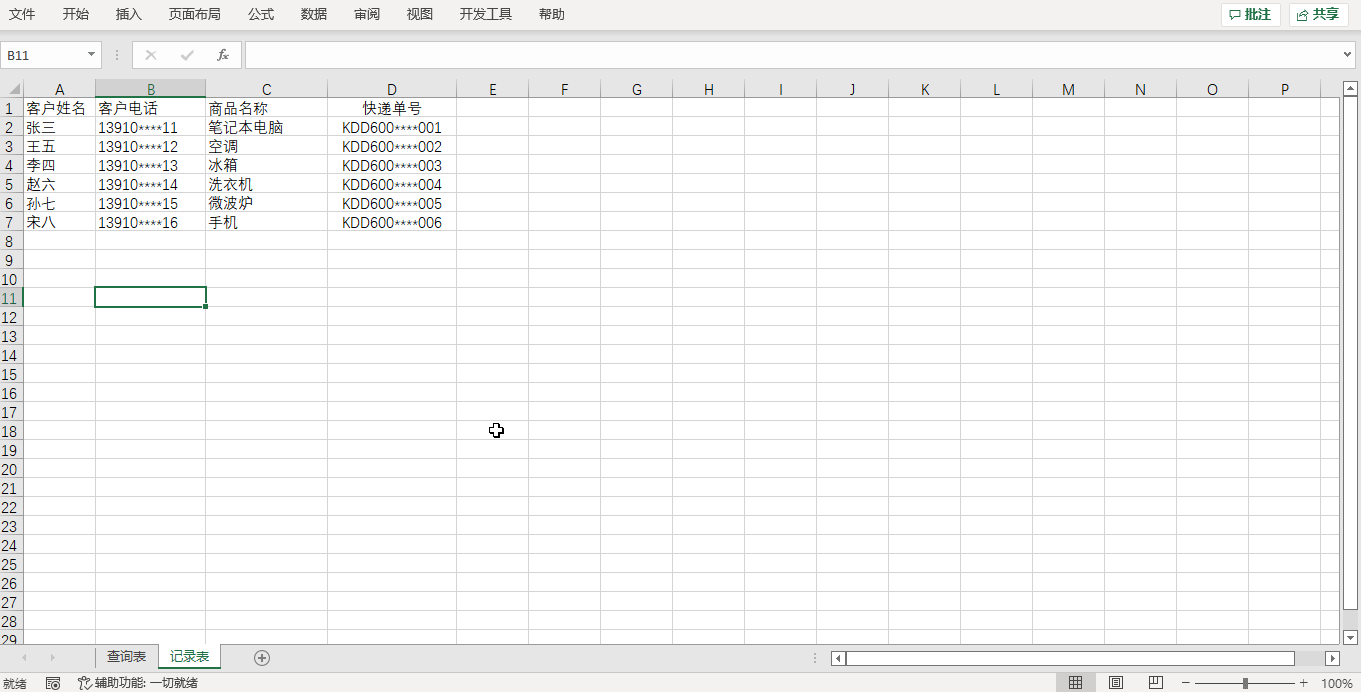Screen dimensions: 1361x692
Task: Click the cancel X icon in formula bar
Action: pos(151,55)
